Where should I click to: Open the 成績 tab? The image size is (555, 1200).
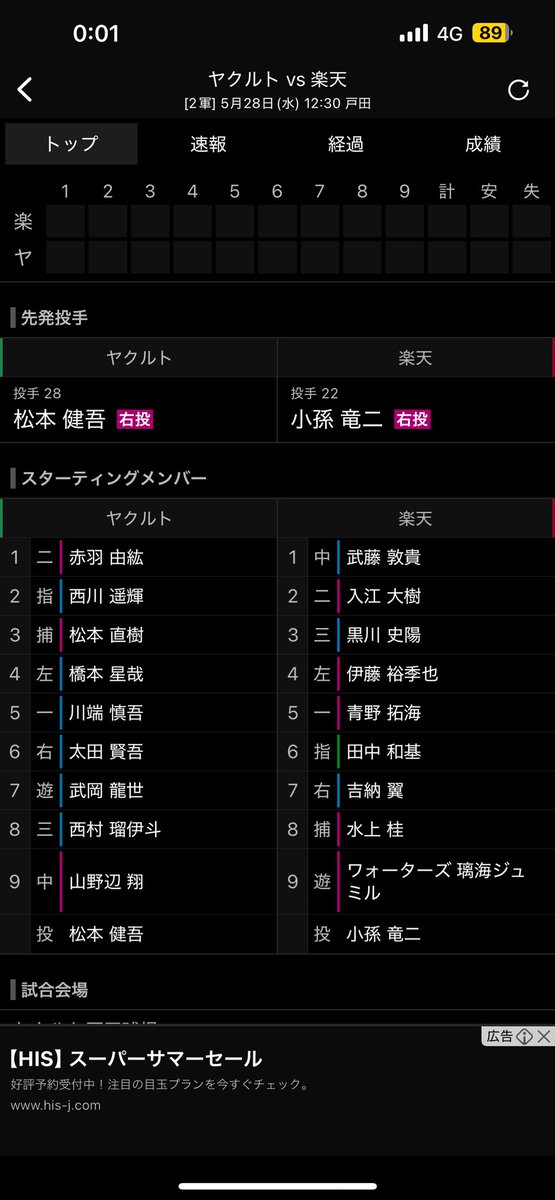[483, 144]
